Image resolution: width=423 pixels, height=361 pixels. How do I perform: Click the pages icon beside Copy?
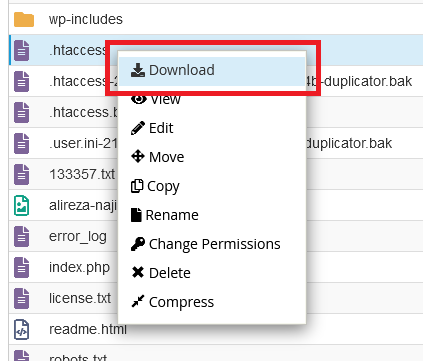coord(137,186)
